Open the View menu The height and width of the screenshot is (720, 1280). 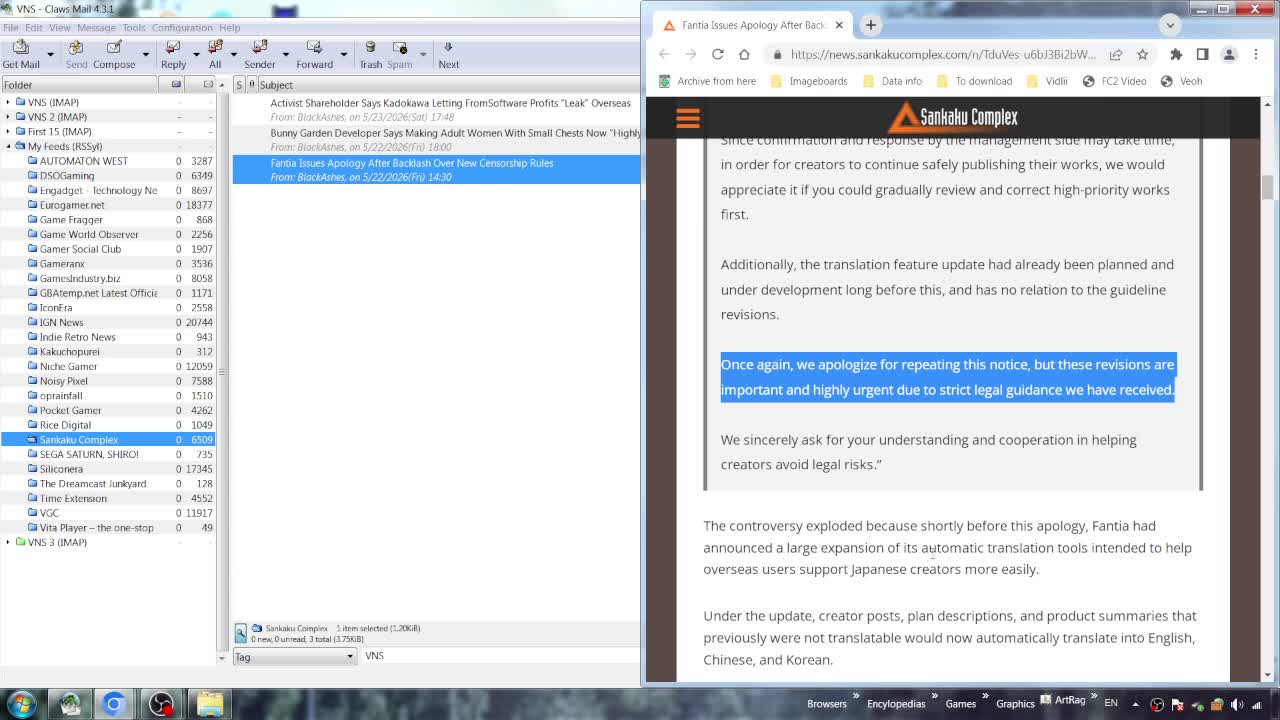coord(59,27)
